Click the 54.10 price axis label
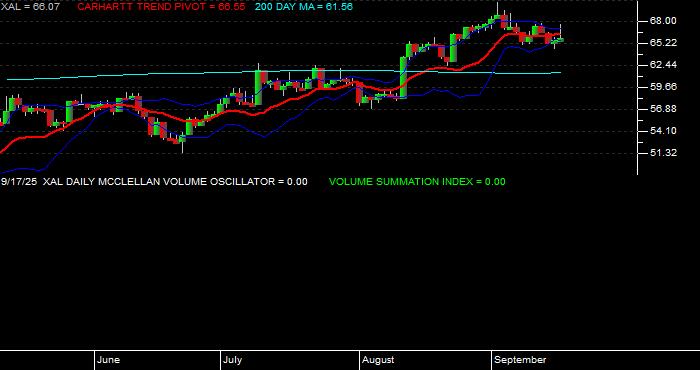Screen dimensions: 700x370 click(x=663, y=131)
